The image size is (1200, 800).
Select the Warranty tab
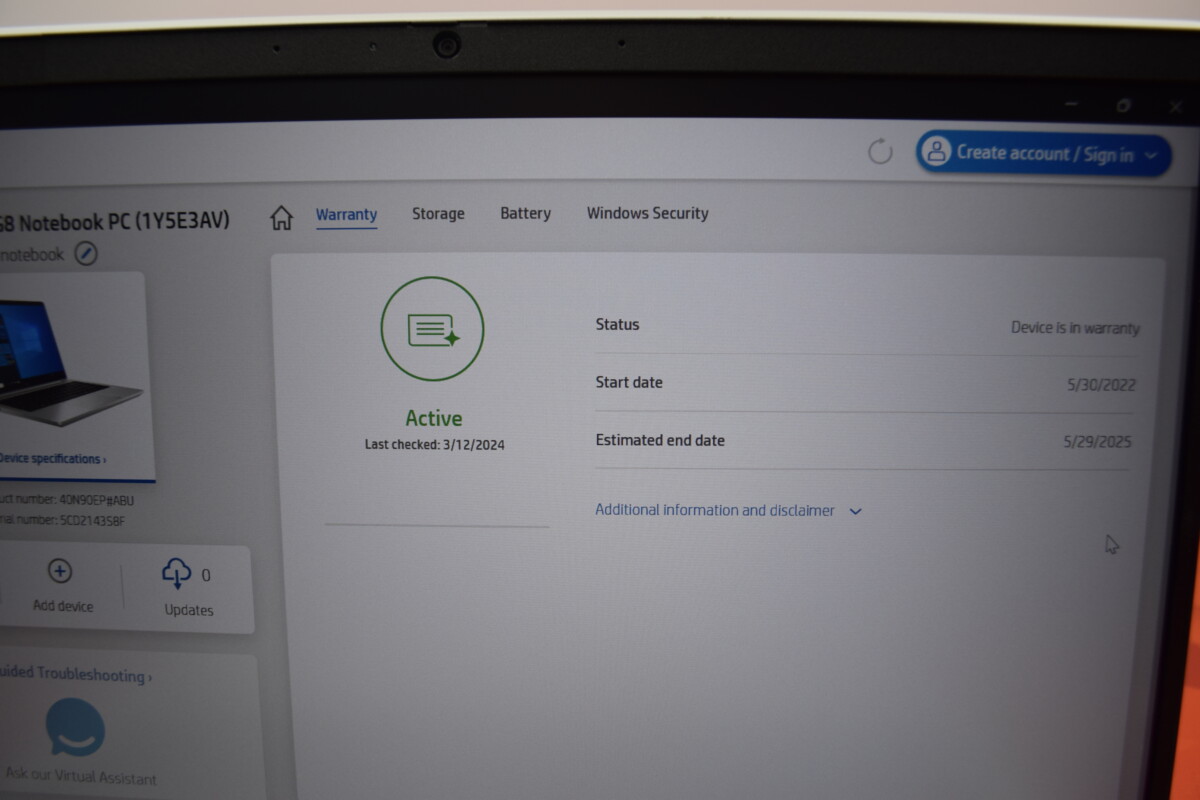(x=346, y=214)
